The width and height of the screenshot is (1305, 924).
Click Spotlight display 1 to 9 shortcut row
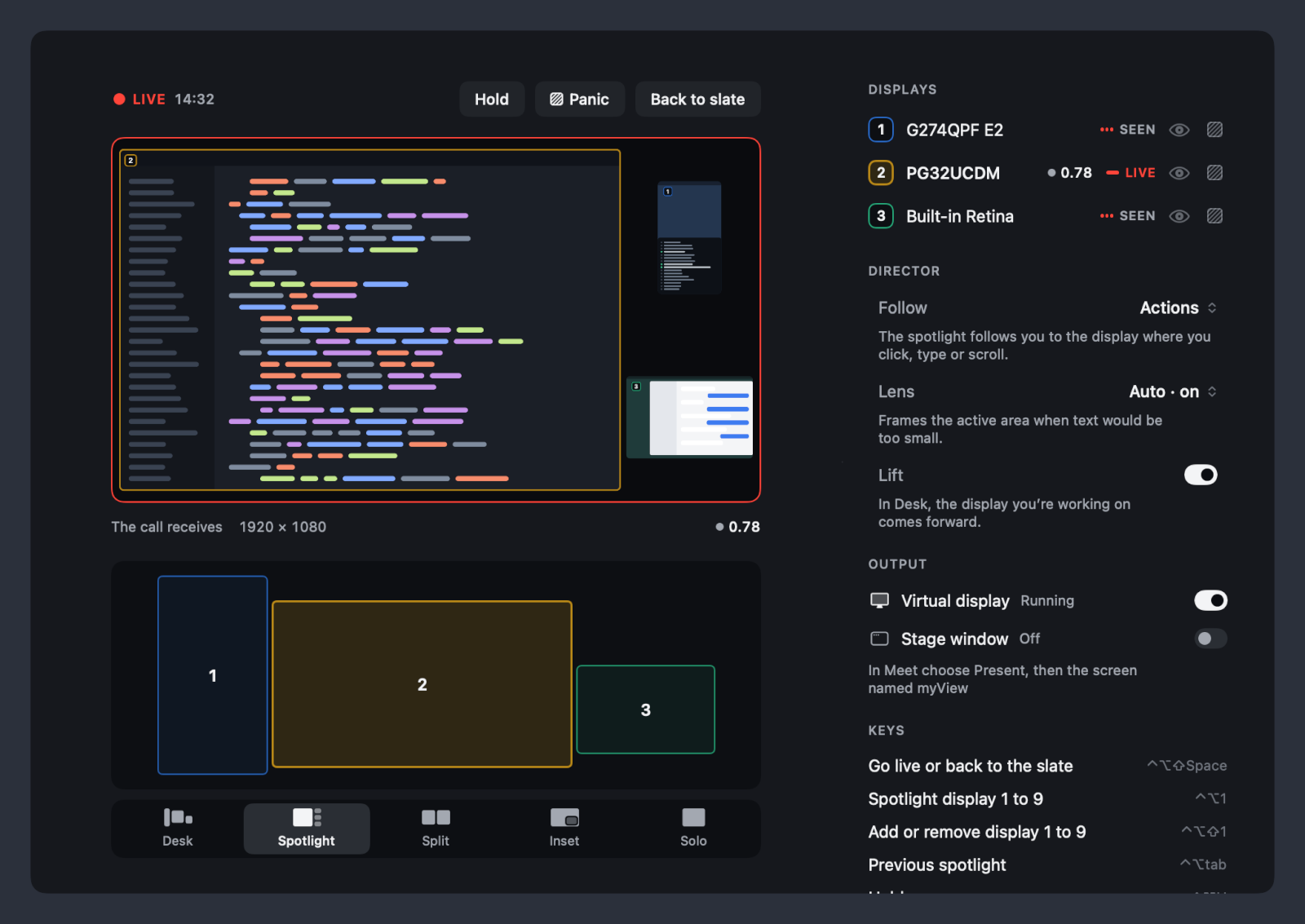[x=1047, y=798]
